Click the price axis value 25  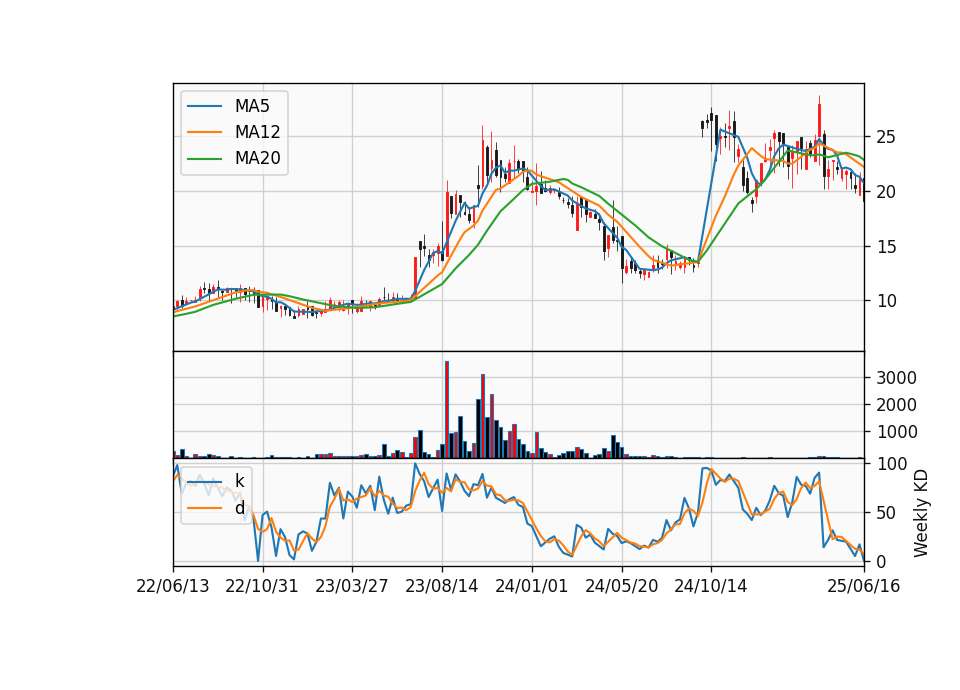click(x=885, y=137)
